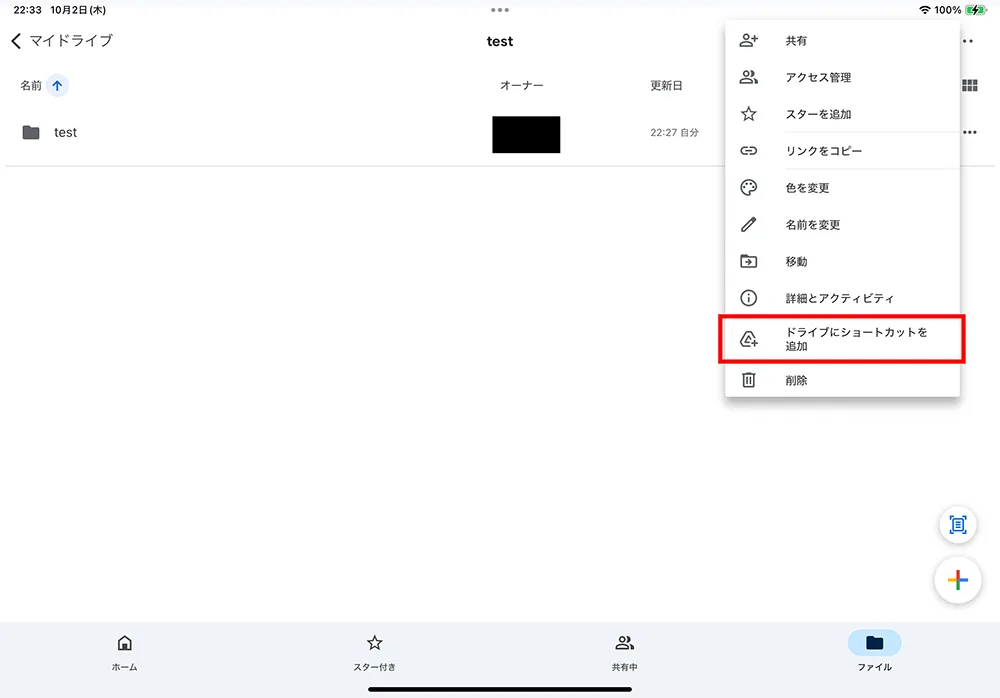Screen dimensions: 1000x698
Task: Open the test folder row's three-dot menu
Action: 969,132
